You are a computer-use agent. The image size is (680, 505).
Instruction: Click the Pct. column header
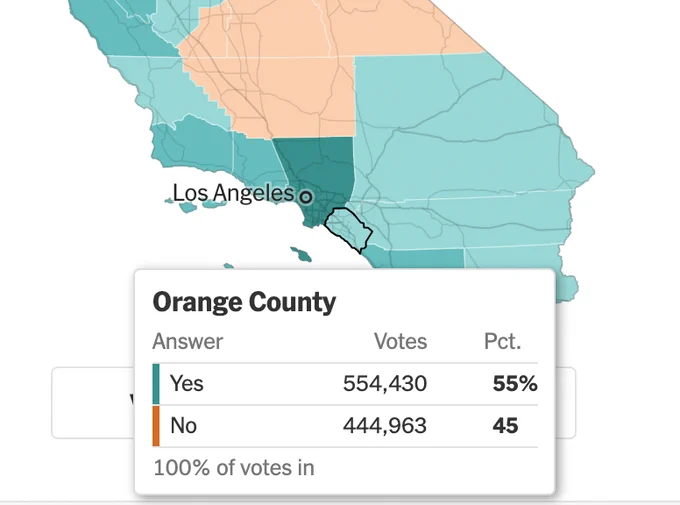click(x=503, y=341)
